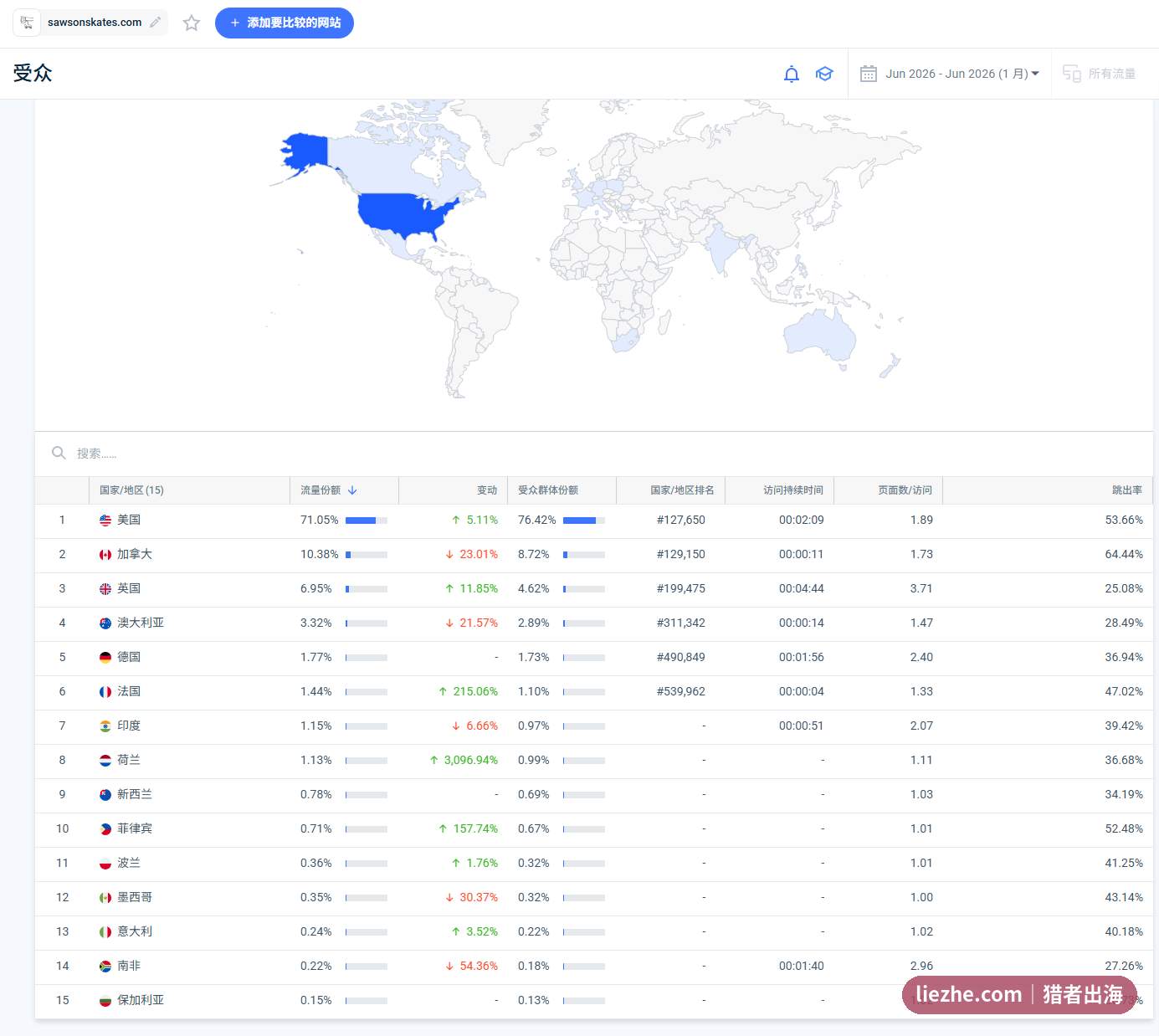
Task: Open the graduation cap learning icon
Action: [824, 74]
